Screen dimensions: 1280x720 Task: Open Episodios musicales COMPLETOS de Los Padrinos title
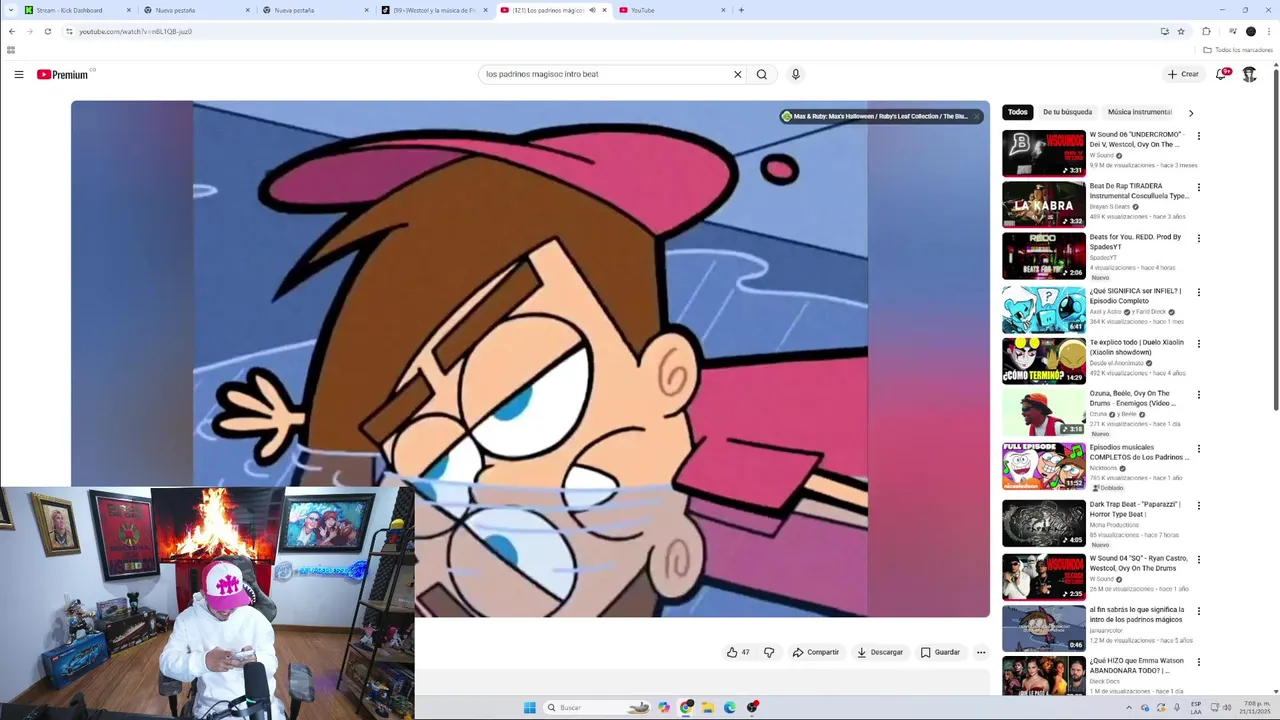click(x=1139, y=452)
